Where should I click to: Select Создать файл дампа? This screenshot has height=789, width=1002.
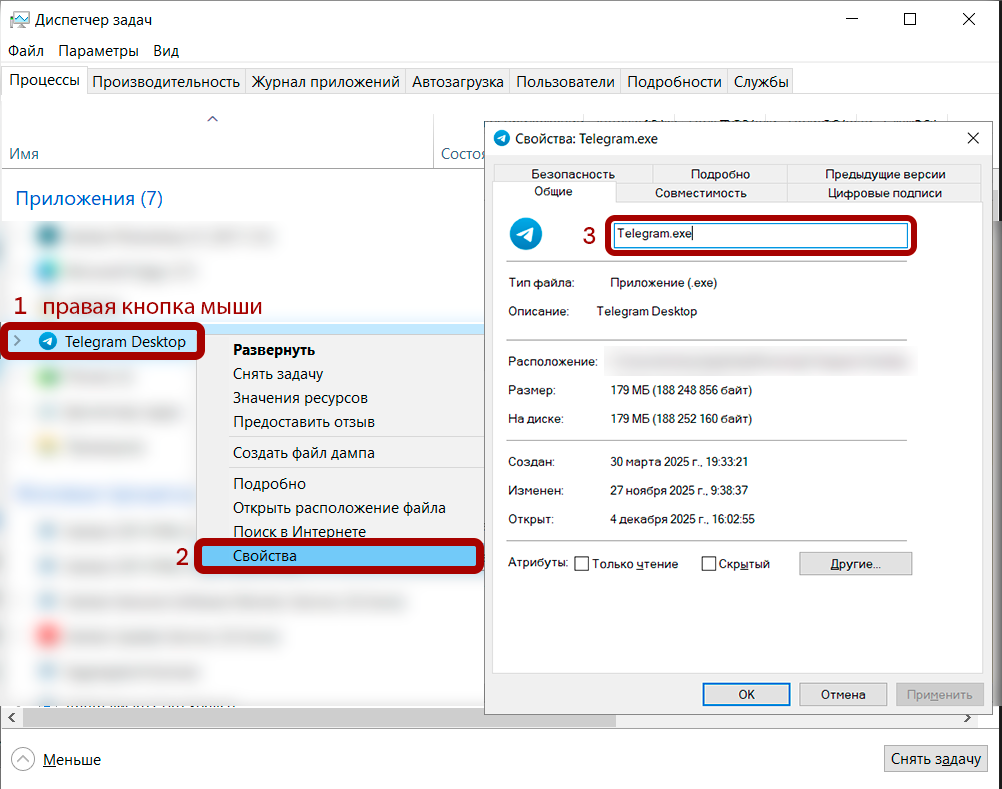point(304,453)
